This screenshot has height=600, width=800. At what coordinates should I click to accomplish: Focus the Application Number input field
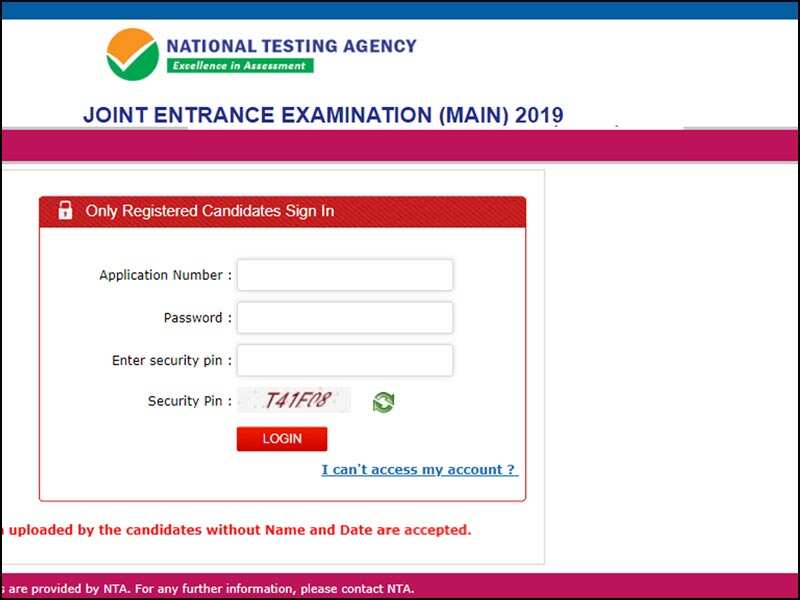tap(345, 275)
